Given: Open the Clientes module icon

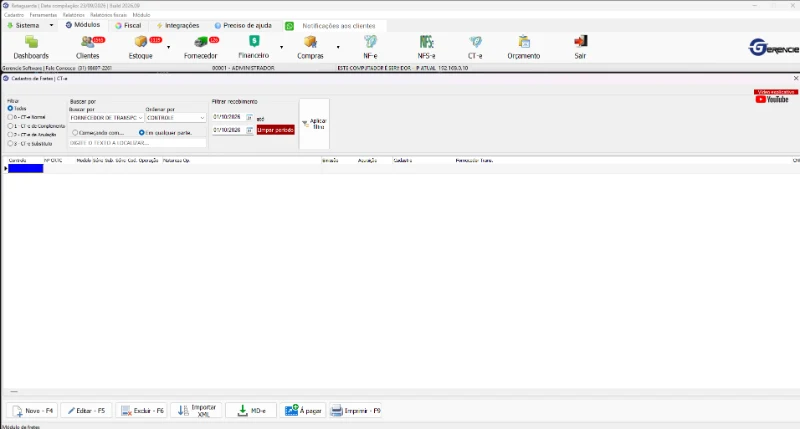Looking at the screenshot, I should tap(87, 42).
